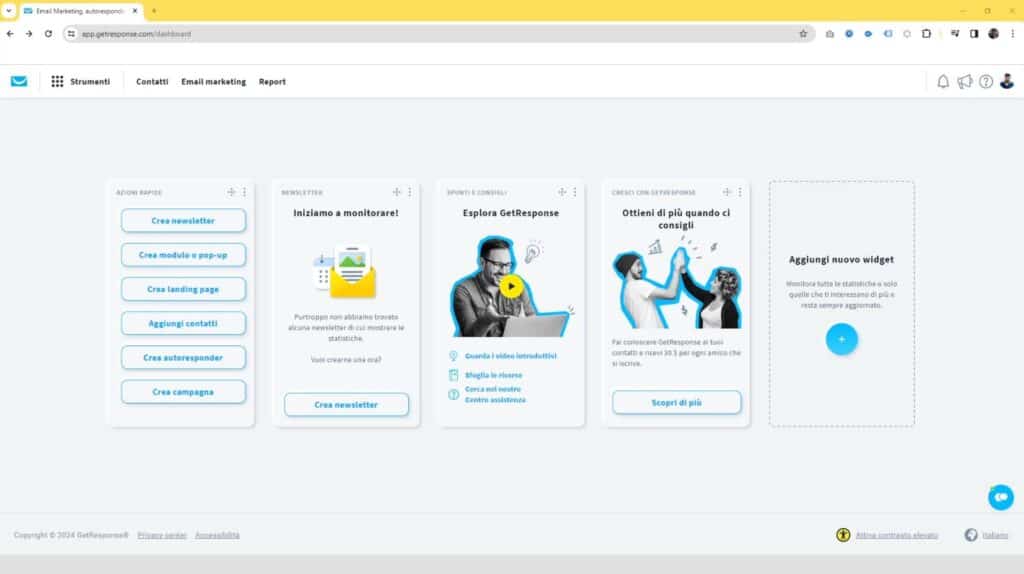This screenshot has width=1024, height=574.
Task: Click the Crea autoresponder button
Action: pos(183,357)
